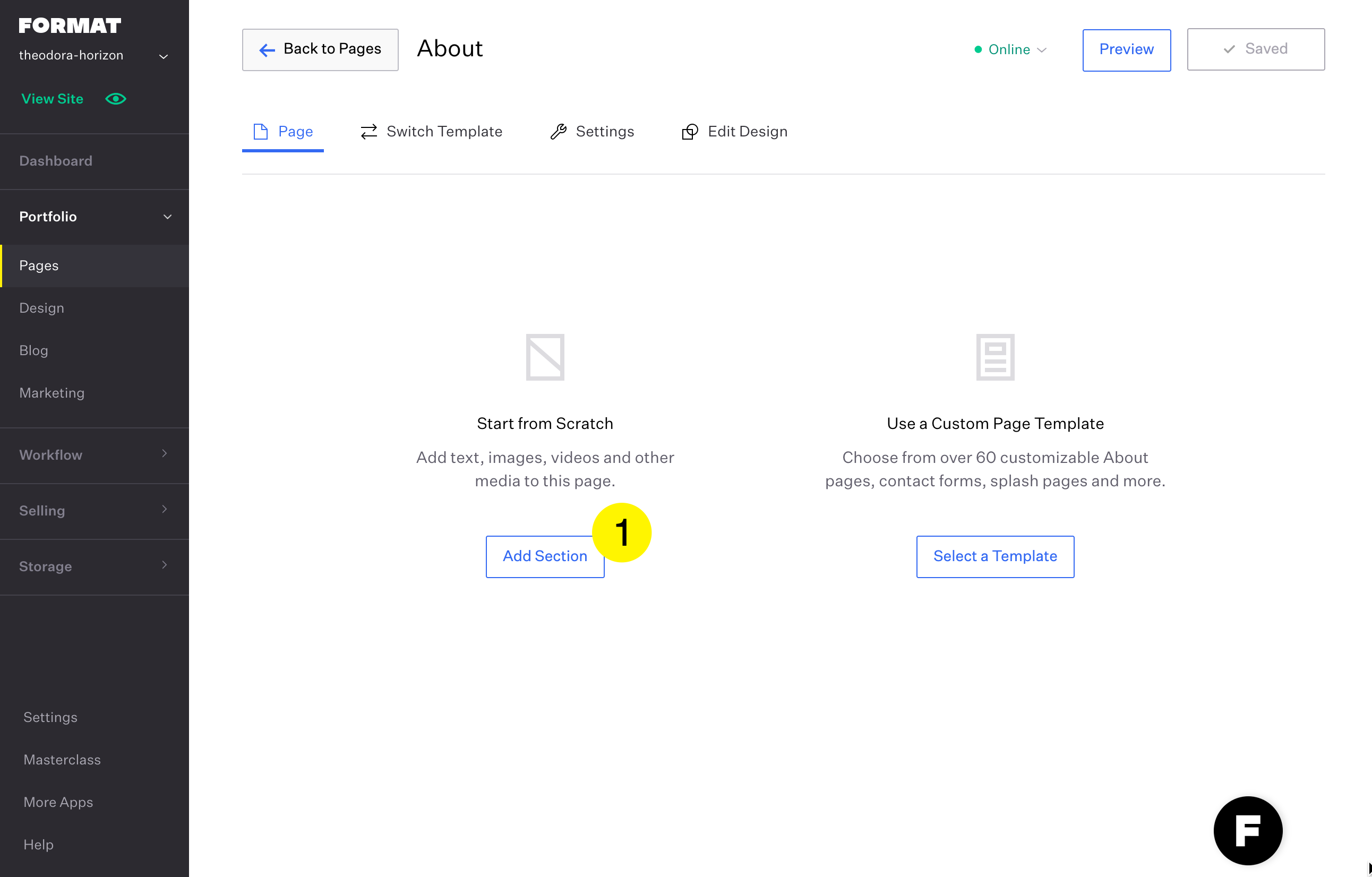Go back with Back to Pages button
The width and height of the screenshot is (1372, 877).
coord(320,49)
